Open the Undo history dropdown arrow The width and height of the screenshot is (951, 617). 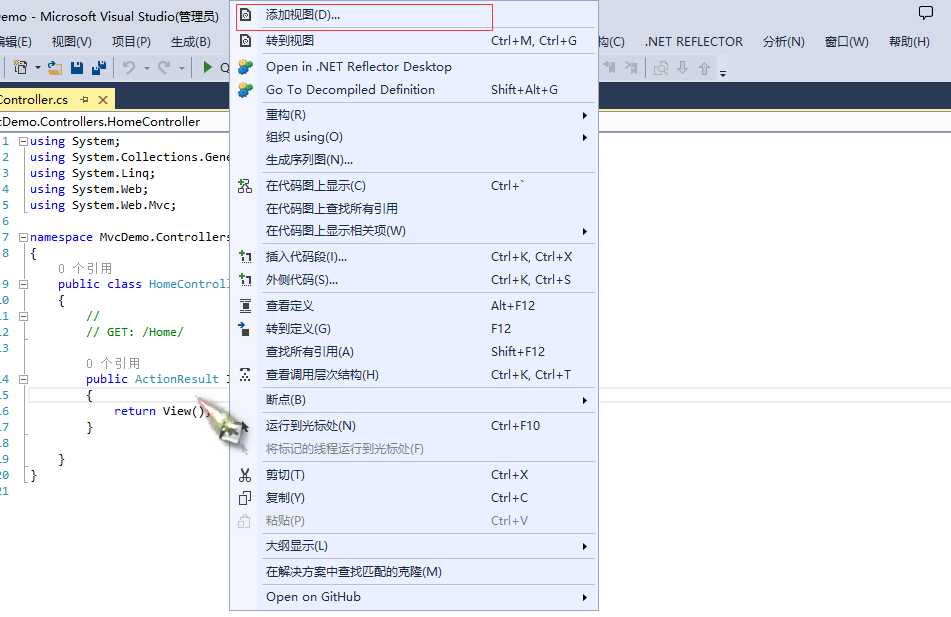pyautogui.click(x=147, y=68)
